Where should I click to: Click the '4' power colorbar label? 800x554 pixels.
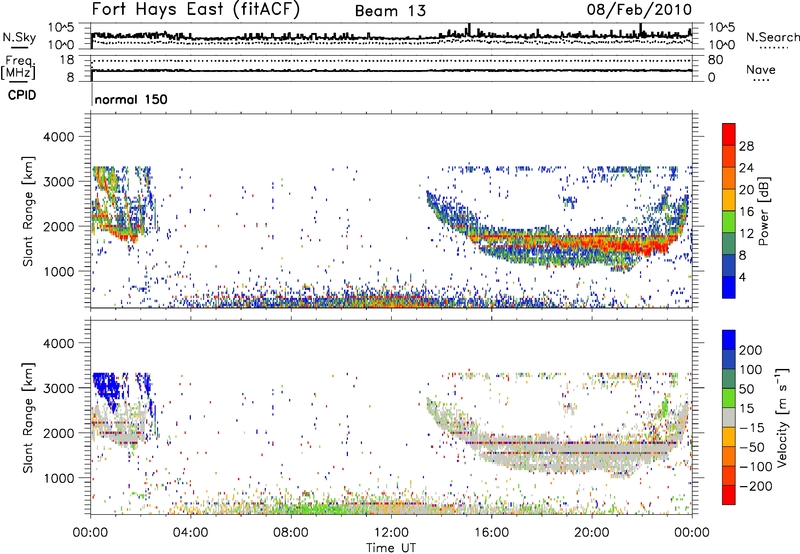click(x=742, y=277)
